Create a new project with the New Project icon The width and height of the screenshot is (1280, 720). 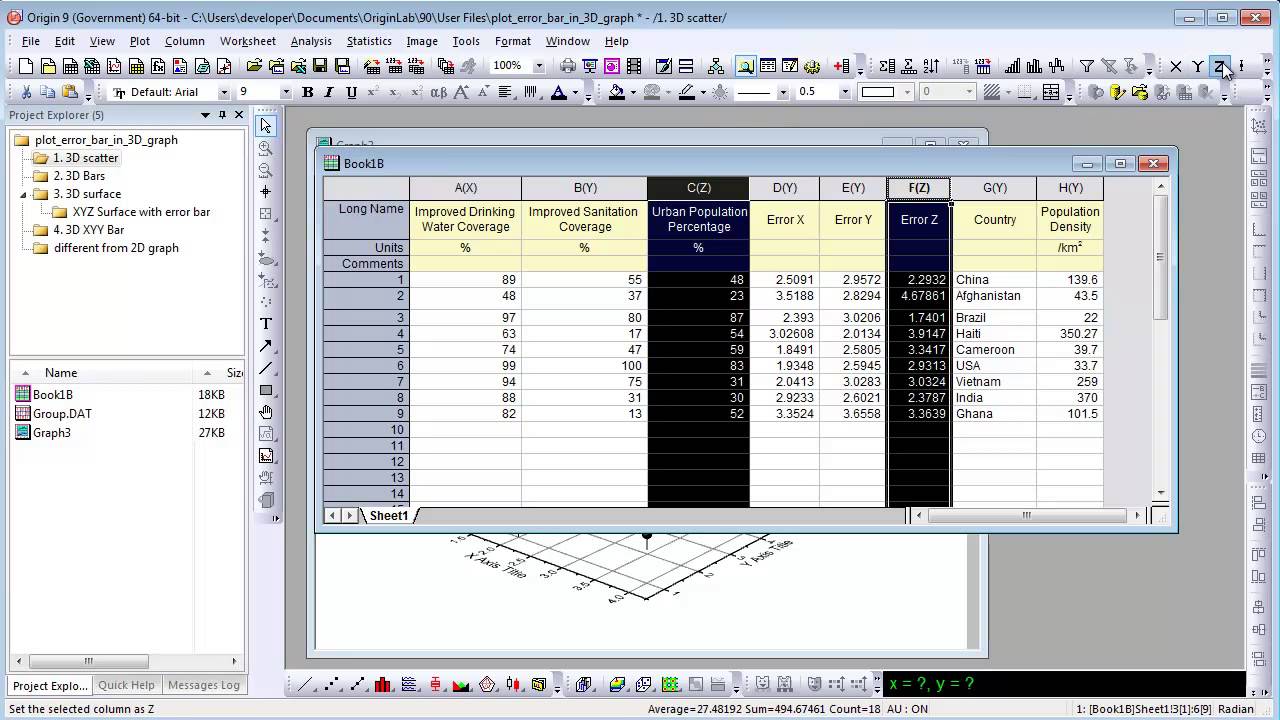[x=26, y=66]
